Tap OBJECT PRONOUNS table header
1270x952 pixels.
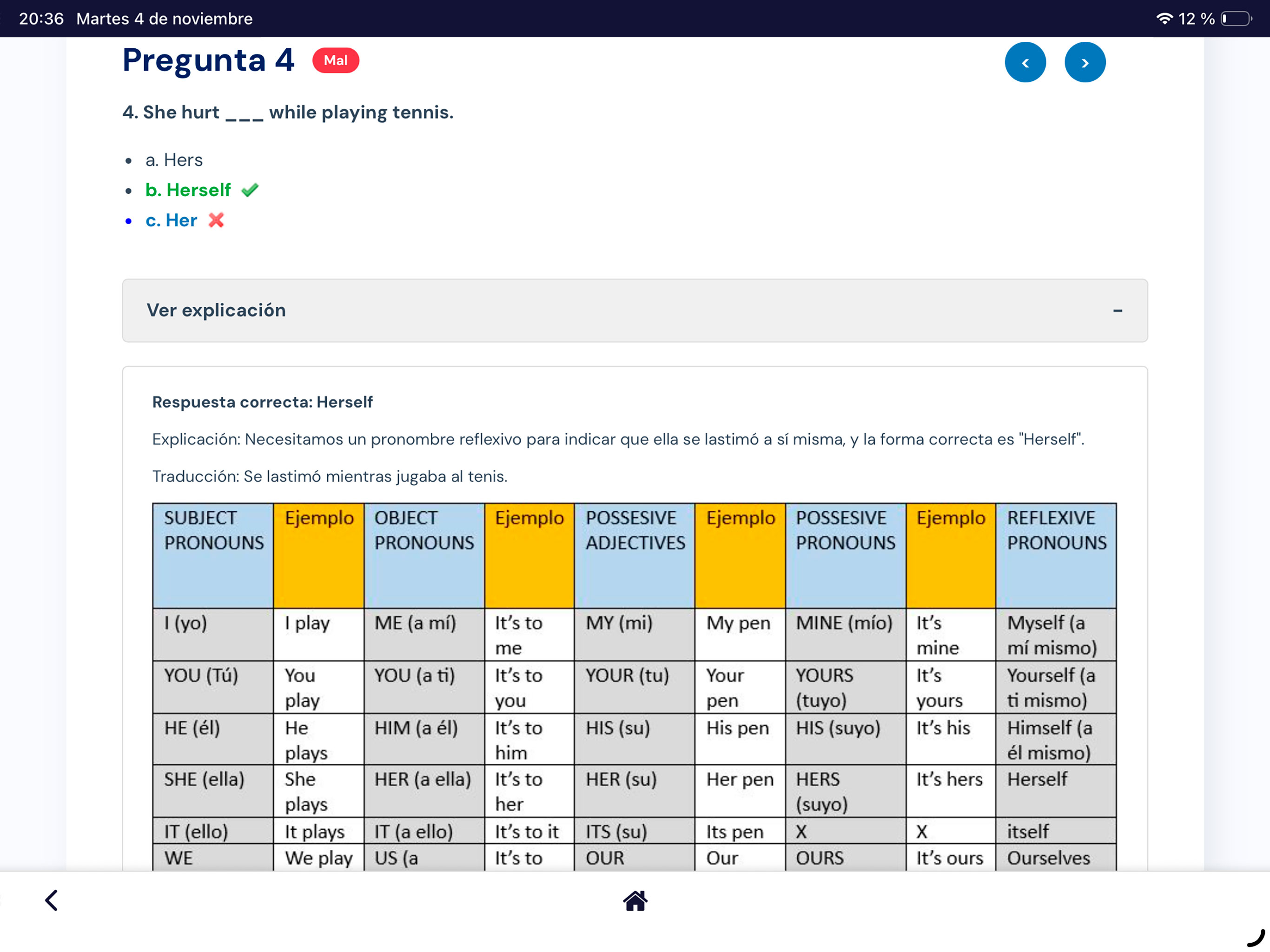[423, 555]
